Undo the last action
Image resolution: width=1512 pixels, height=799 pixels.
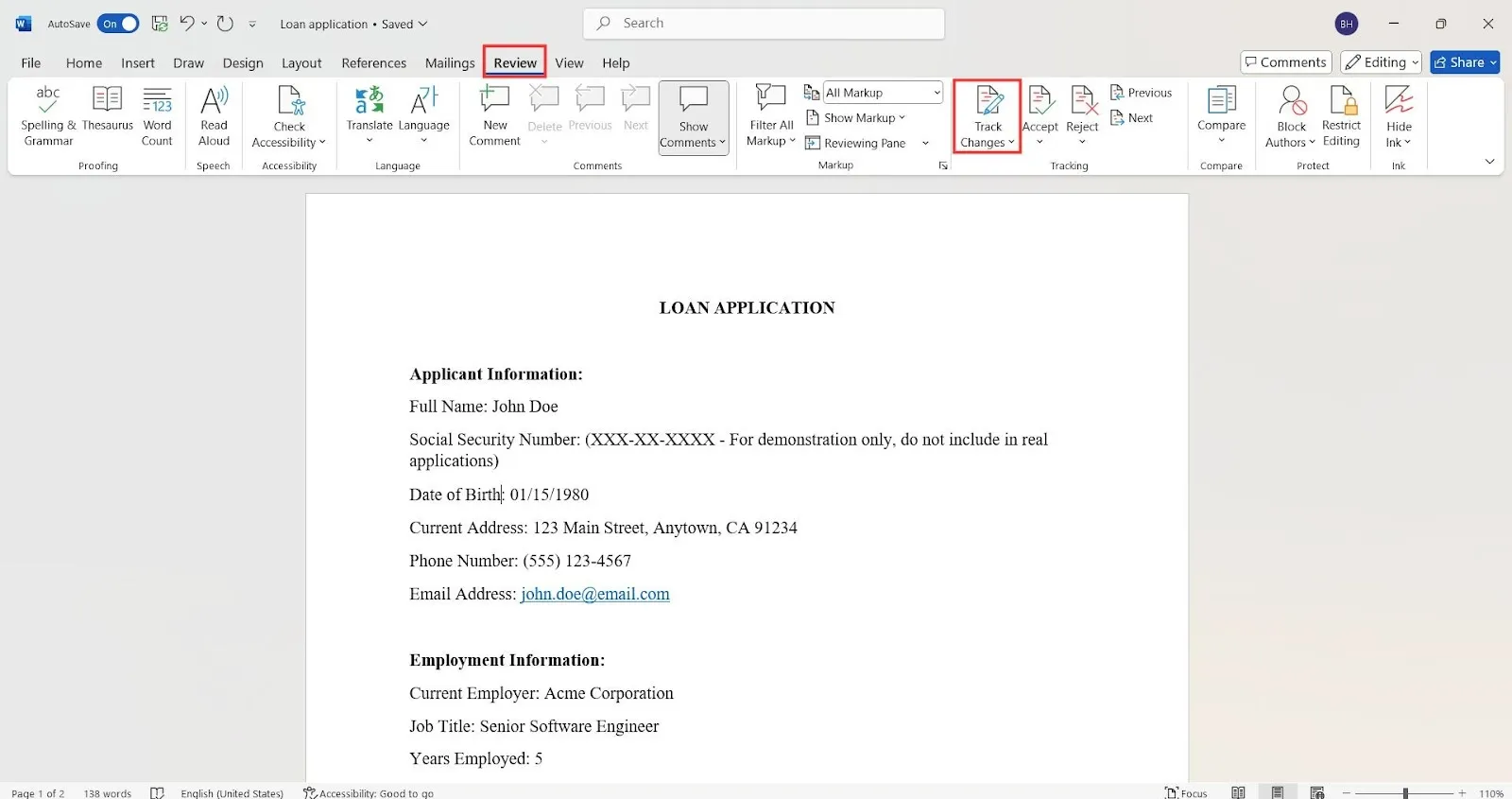(x=187, y=24)
